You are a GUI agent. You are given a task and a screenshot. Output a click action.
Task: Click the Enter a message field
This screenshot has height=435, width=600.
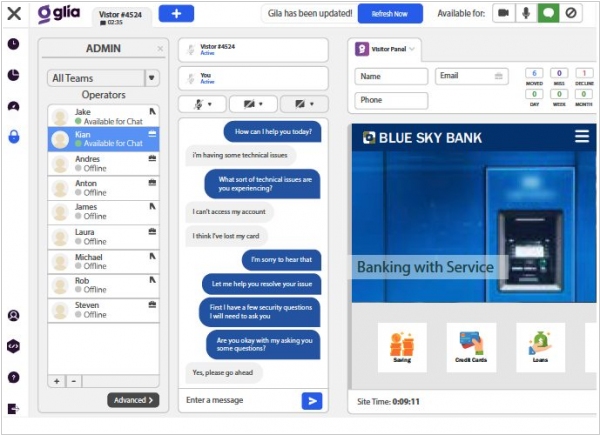[x=241, y=400]
